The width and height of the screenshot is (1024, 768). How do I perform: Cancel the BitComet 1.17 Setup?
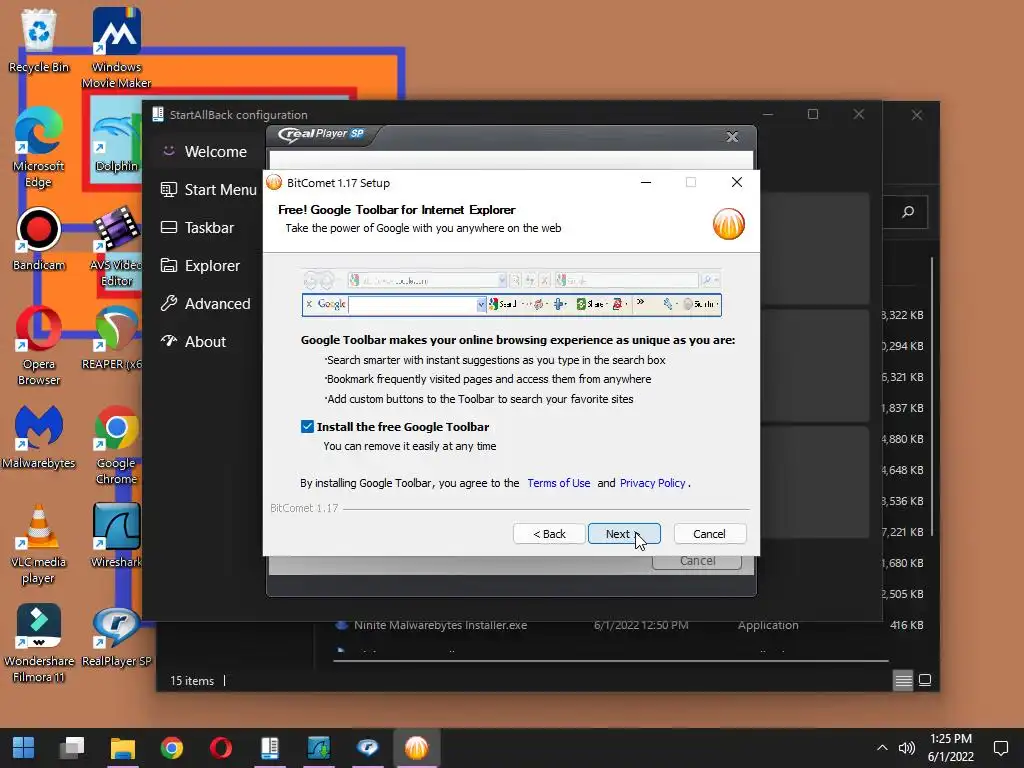(709, 534)
